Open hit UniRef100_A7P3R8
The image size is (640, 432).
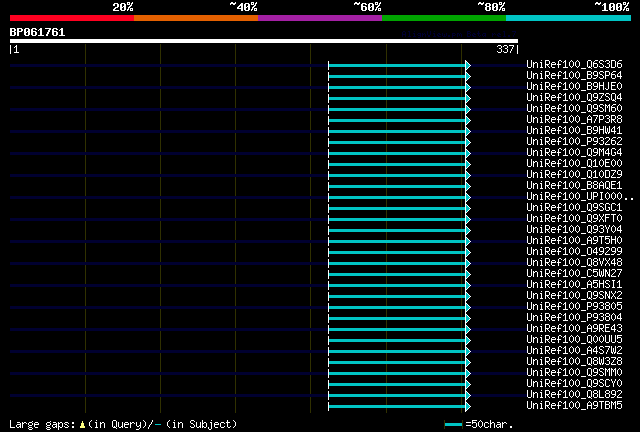coord(574,119)
